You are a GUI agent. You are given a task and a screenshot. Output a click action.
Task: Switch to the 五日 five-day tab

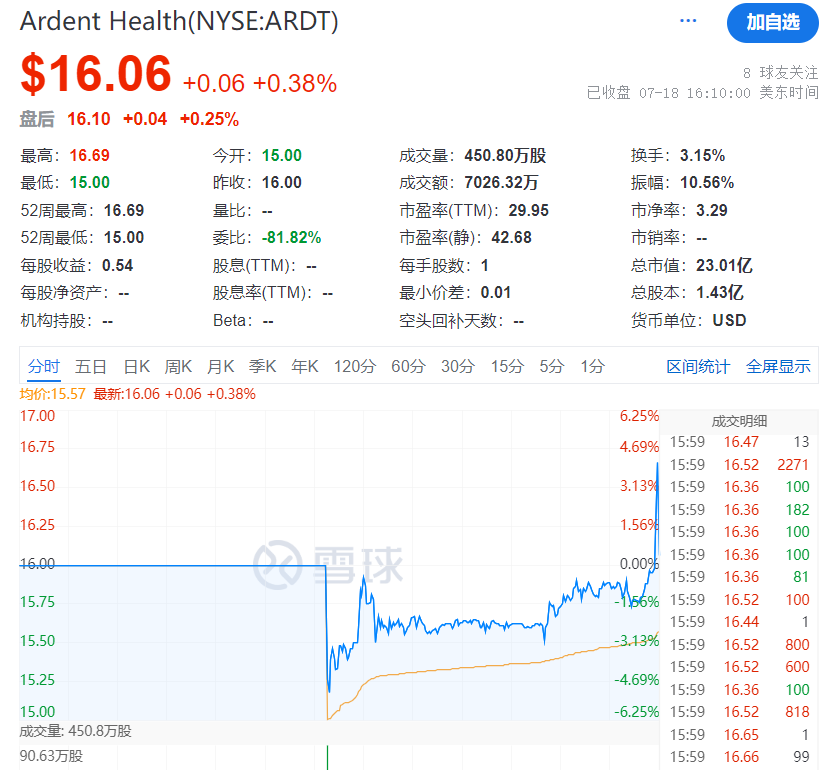91,366
